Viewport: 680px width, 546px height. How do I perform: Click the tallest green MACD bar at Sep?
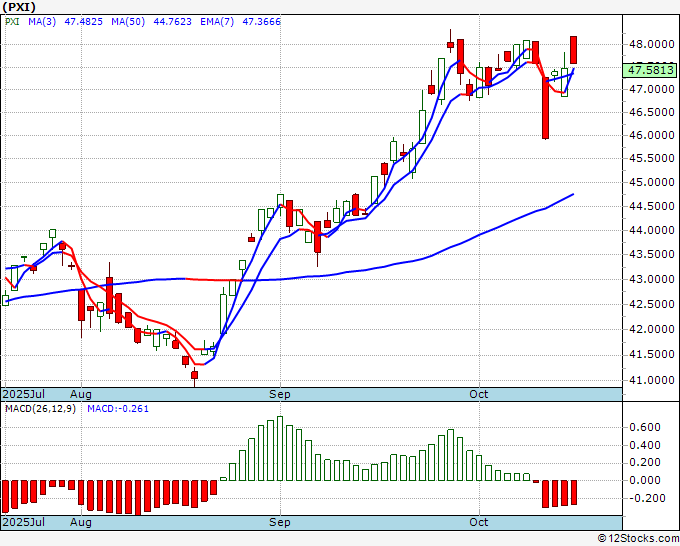tap(280, 448)
